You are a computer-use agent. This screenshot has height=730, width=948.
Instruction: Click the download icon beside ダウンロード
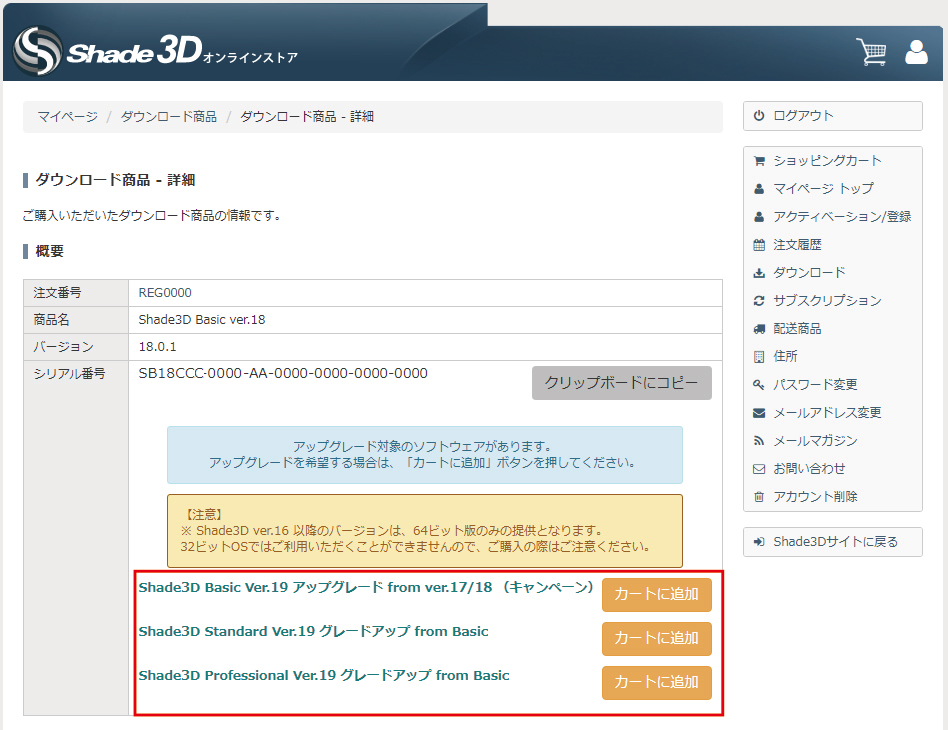click(x=759, y=273)
